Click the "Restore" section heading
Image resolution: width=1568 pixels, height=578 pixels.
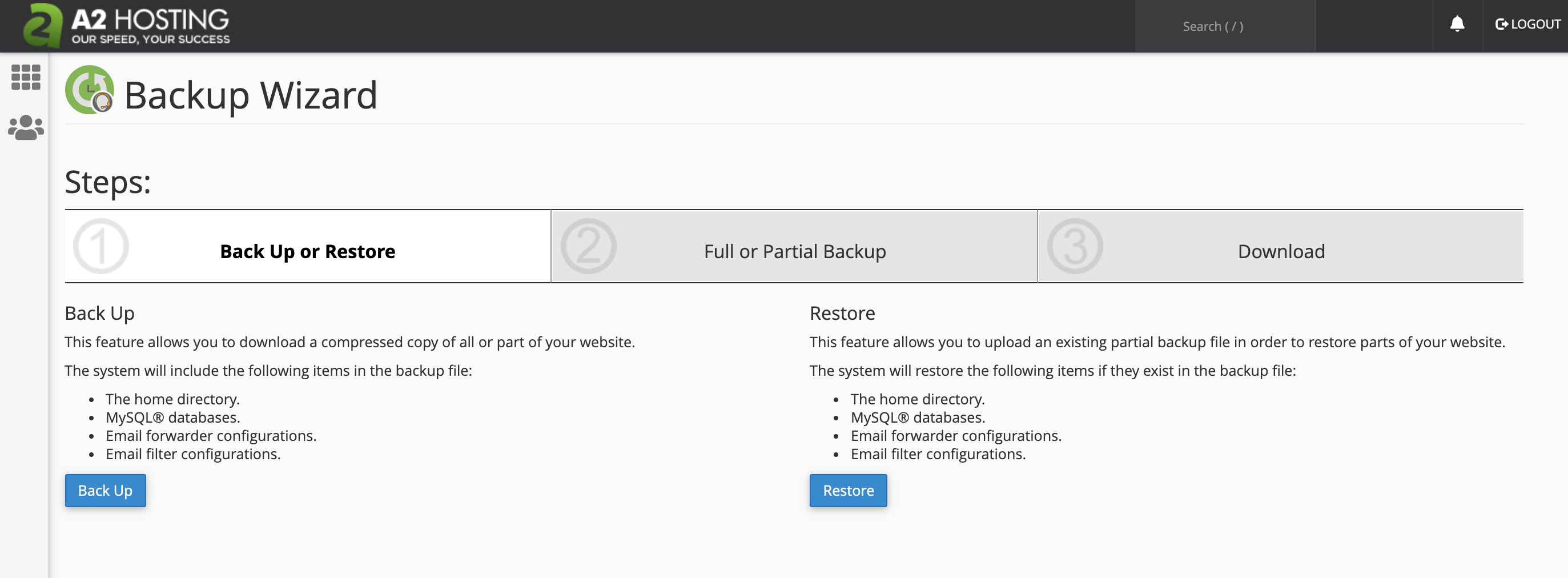[842, 313]
